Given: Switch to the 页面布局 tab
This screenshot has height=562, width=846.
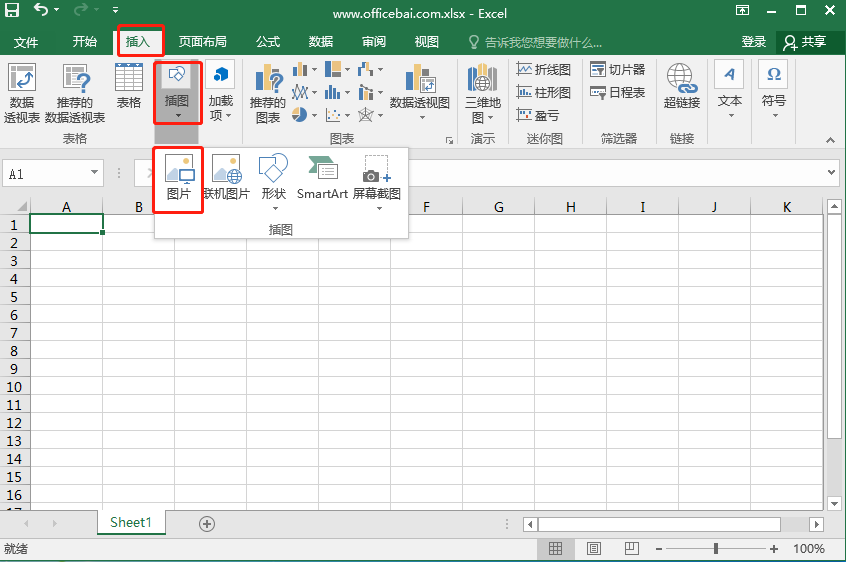Looking at the screenshot, I should coord(203,42).
